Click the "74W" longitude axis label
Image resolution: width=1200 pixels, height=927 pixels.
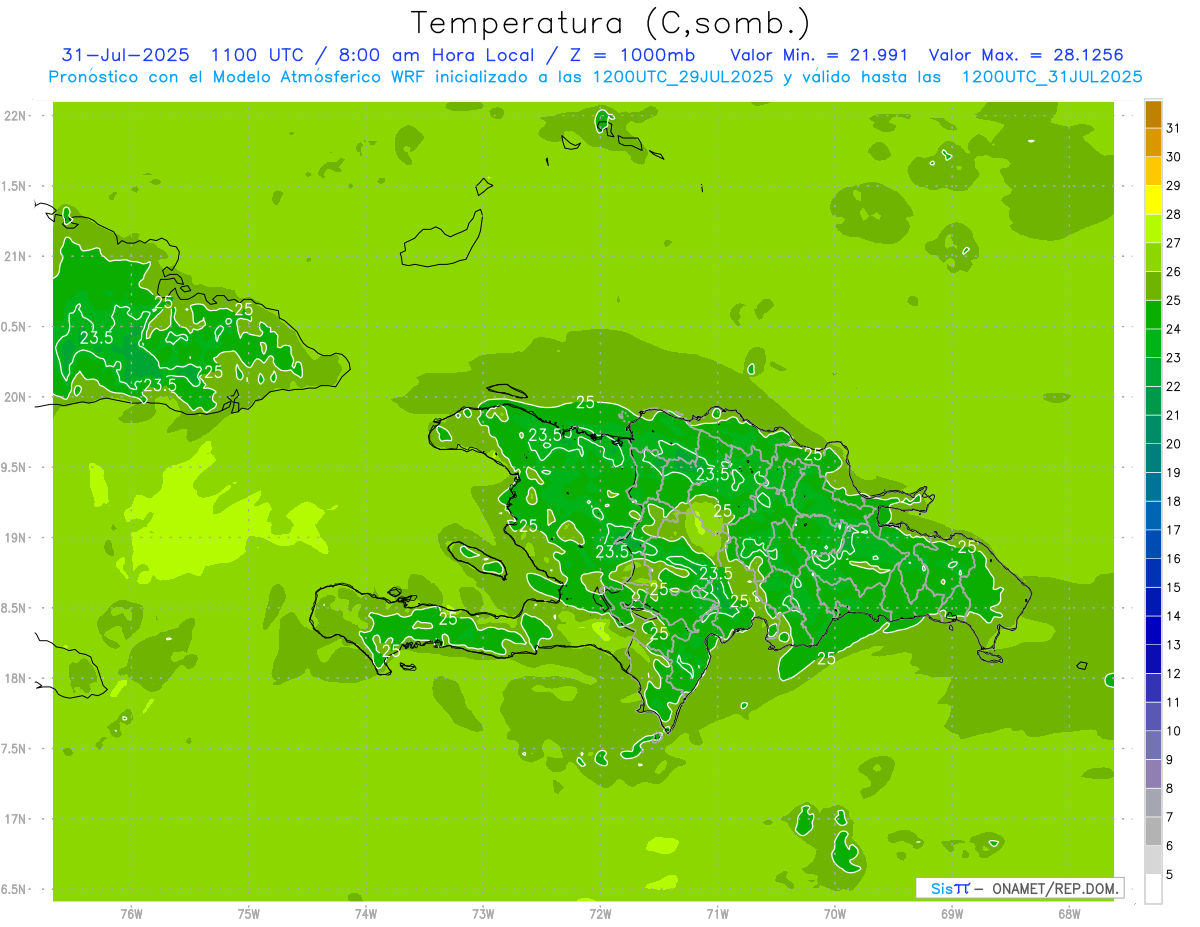pos(365,913)
